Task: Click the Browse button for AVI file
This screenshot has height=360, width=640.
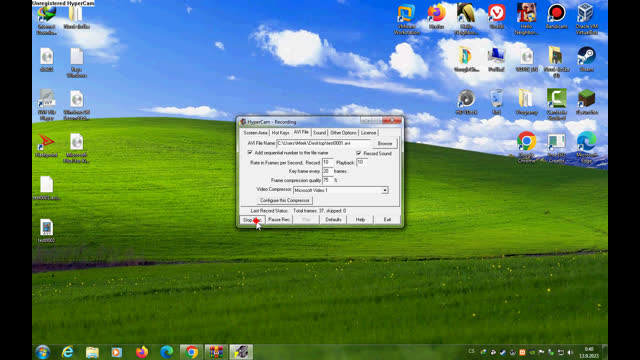Action: [384, 143]
